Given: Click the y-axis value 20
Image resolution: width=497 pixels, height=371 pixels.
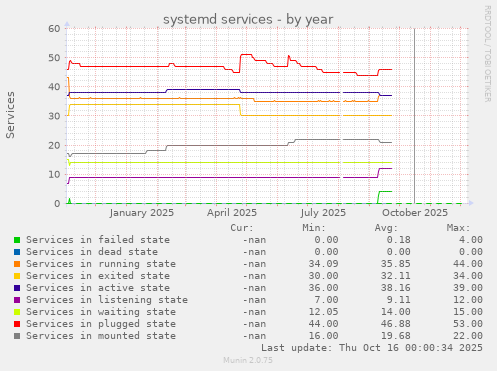Looking at the screenshot, I should [x=54, y=145].
